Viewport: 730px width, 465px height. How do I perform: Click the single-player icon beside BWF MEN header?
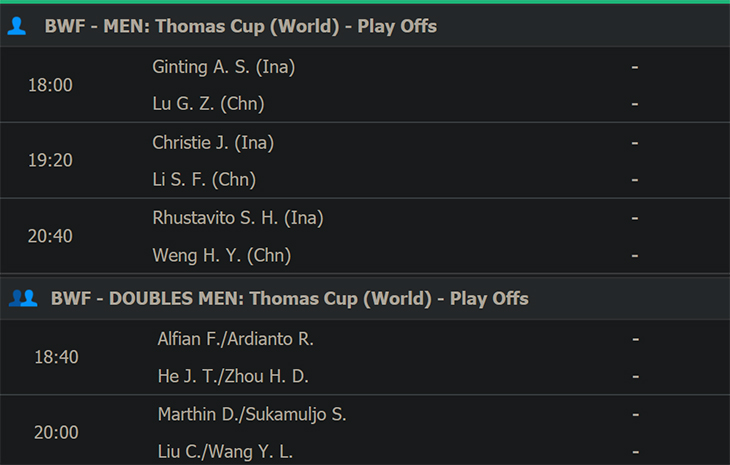point(17,26)
